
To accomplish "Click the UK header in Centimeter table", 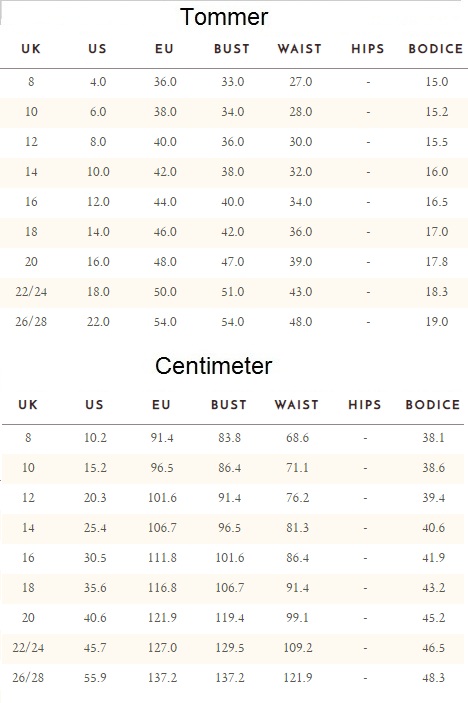I will [x=28, y=404].
